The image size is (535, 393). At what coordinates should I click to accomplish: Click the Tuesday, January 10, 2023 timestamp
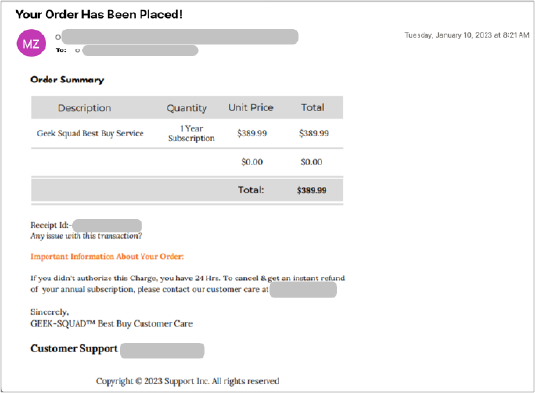click(x=467, y=35)
